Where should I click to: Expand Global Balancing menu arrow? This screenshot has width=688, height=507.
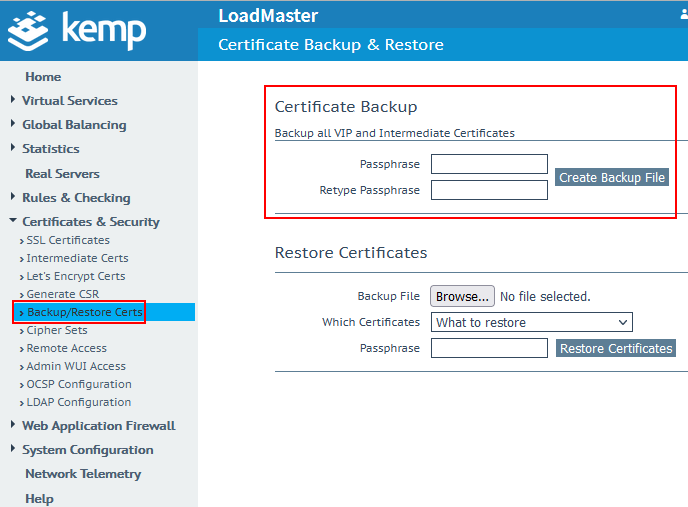pyautogui.click(x=13, y=124)
